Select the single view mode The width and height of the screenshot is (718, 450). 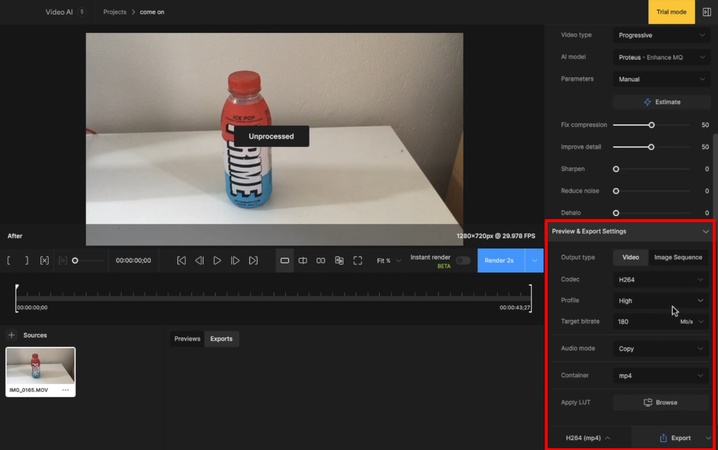click(285, 260)
